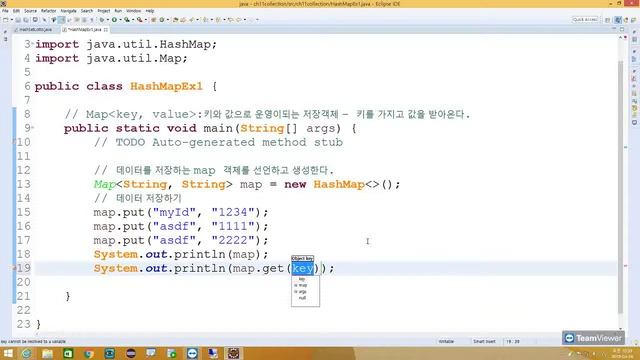Open Chrome from the taskbar

coord(89,353)
